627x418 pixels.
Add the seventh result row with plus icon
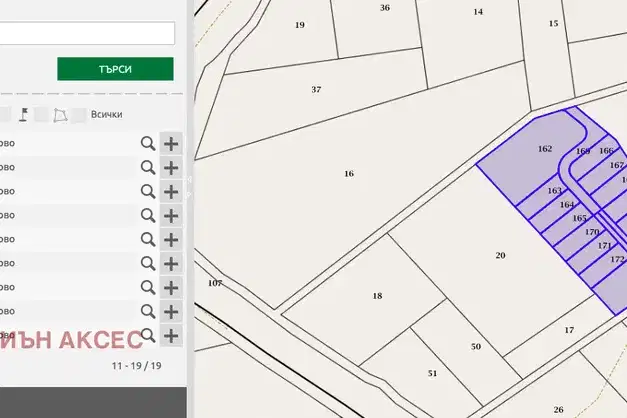(x=171, y=288)
